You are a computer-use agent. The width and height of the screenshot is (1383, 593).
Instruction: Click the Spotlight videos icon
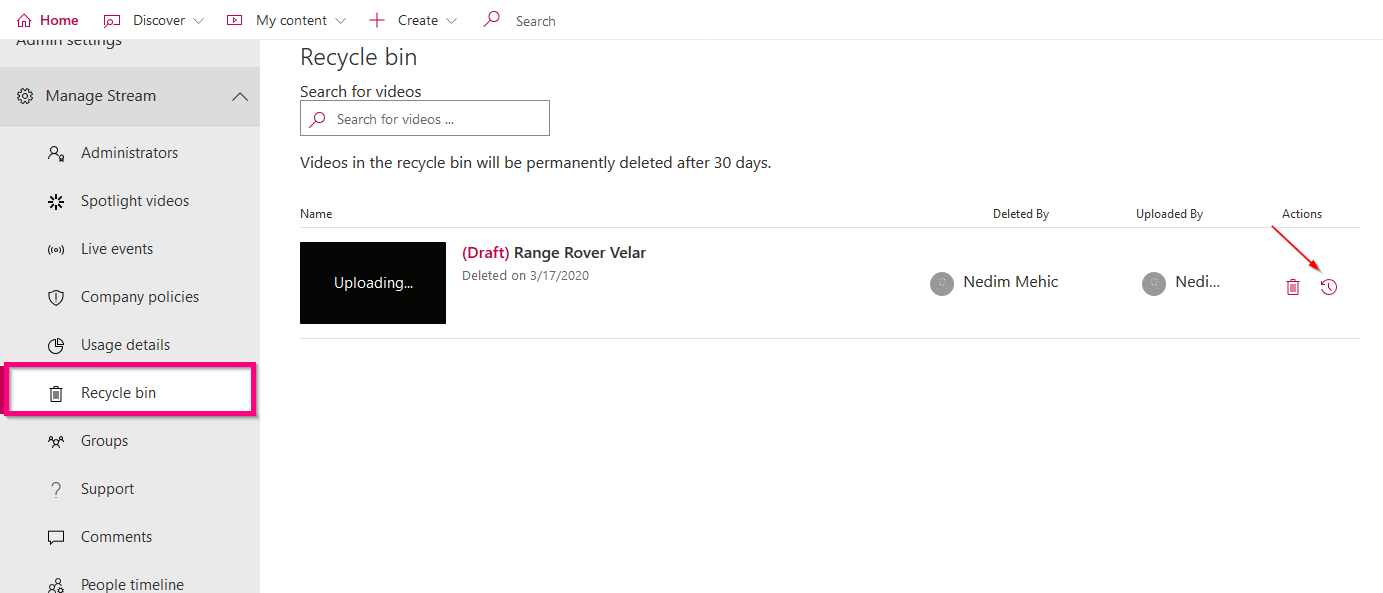(56, 201)
